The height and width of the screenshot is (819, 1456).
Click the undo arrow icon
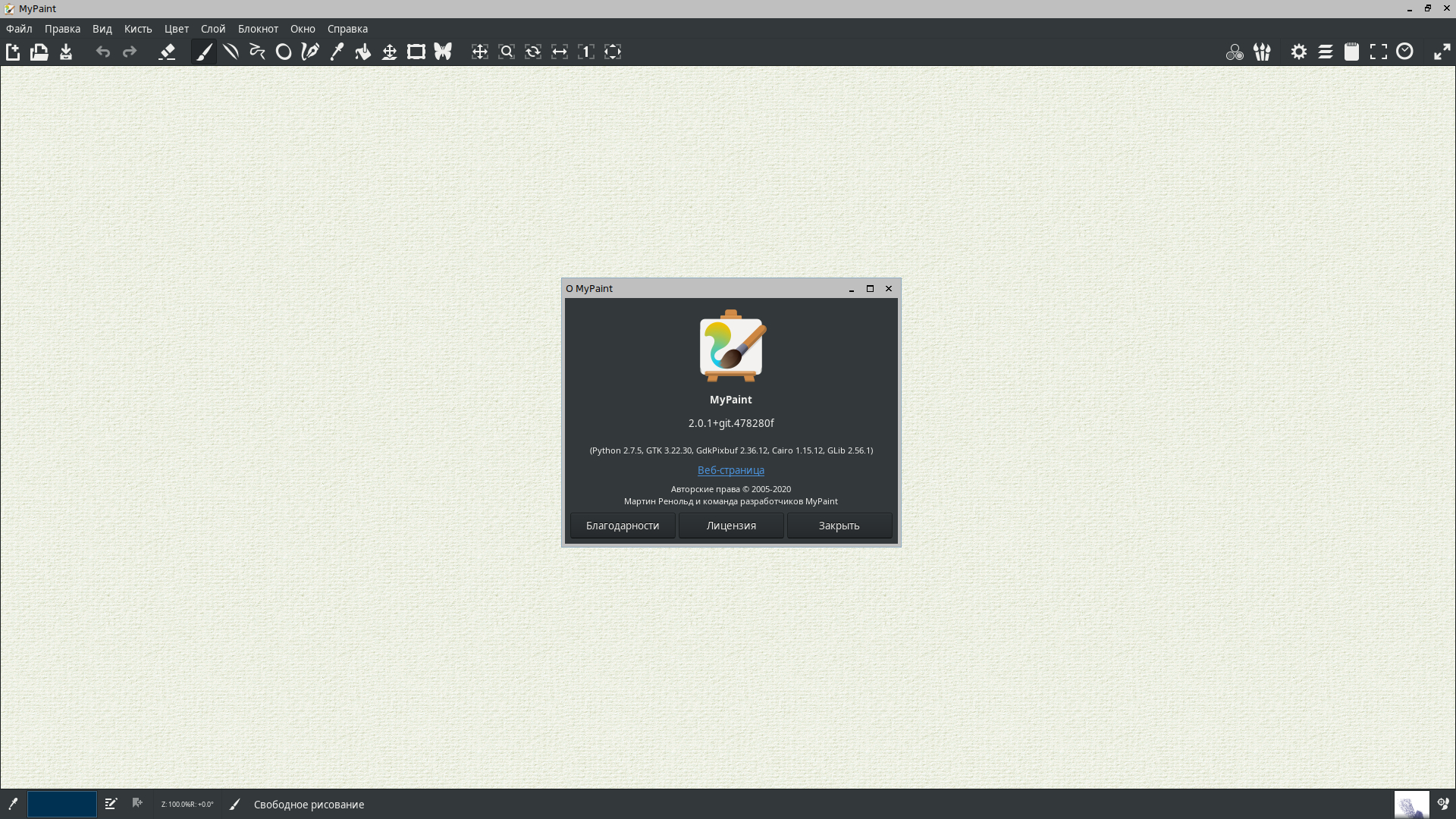click(103, 52)
